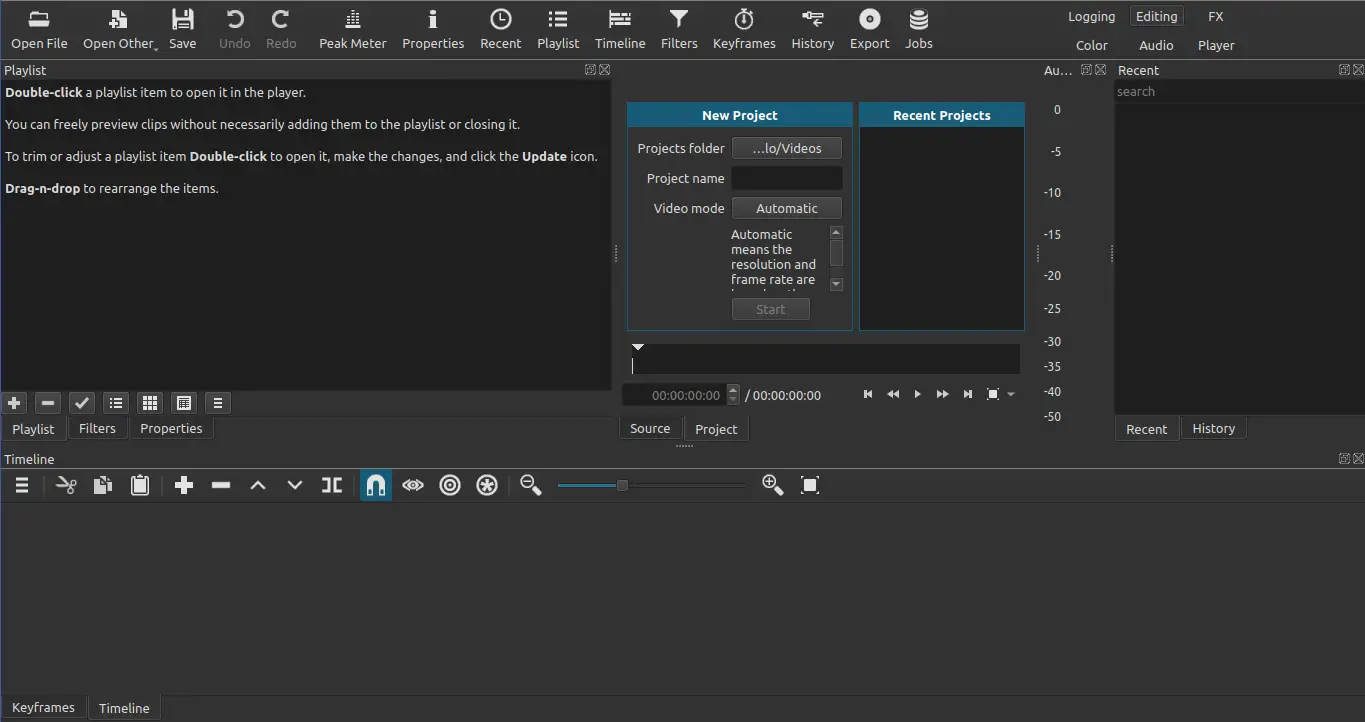The image size is (1365, 722).
Task: Lift the clip from the timeline
Action: point(258,485)
